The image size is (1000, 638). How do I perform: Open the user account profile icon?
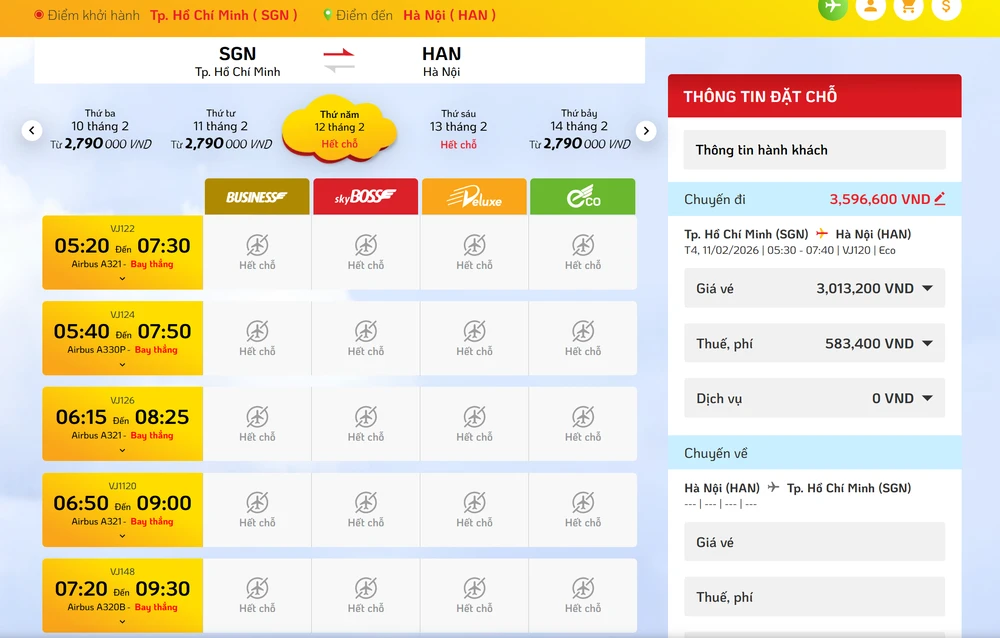[x=870, y=8]
